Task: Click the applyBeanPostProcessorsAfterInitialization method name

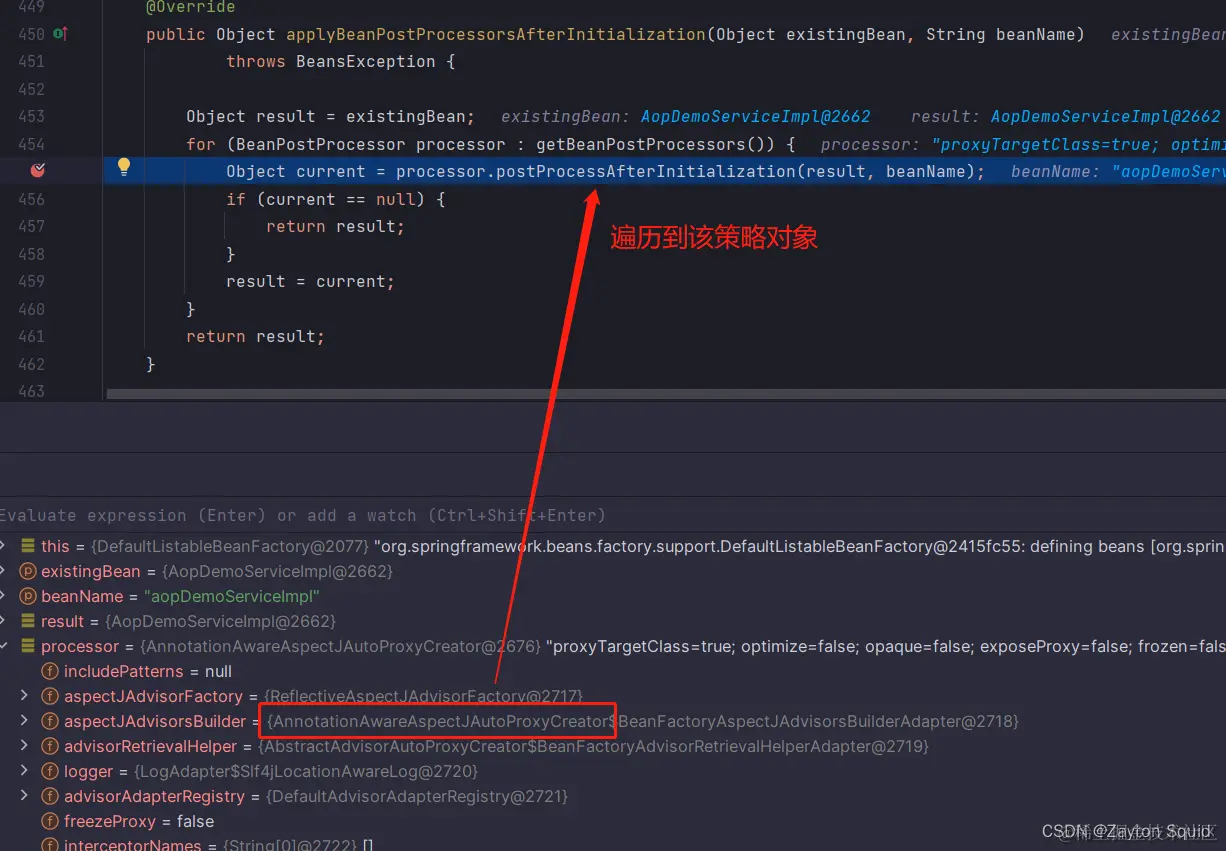Action: 496,34
